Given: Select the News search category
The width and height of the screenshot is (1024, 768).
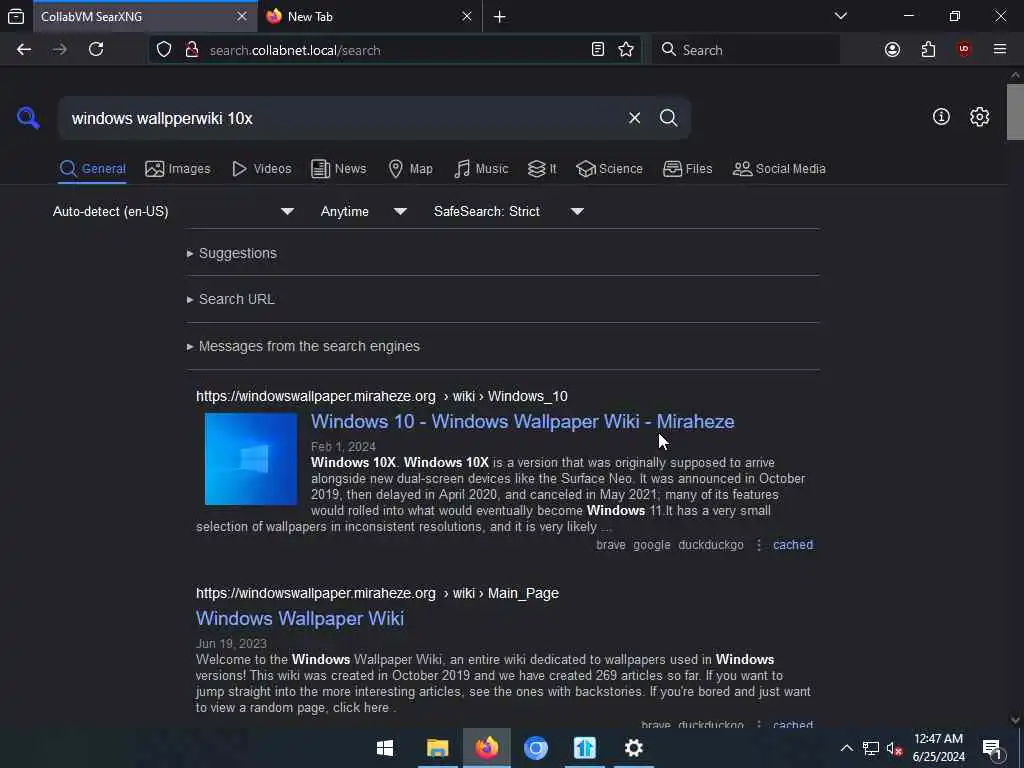Looking at the screenshot, I should (x=338, y=168).
